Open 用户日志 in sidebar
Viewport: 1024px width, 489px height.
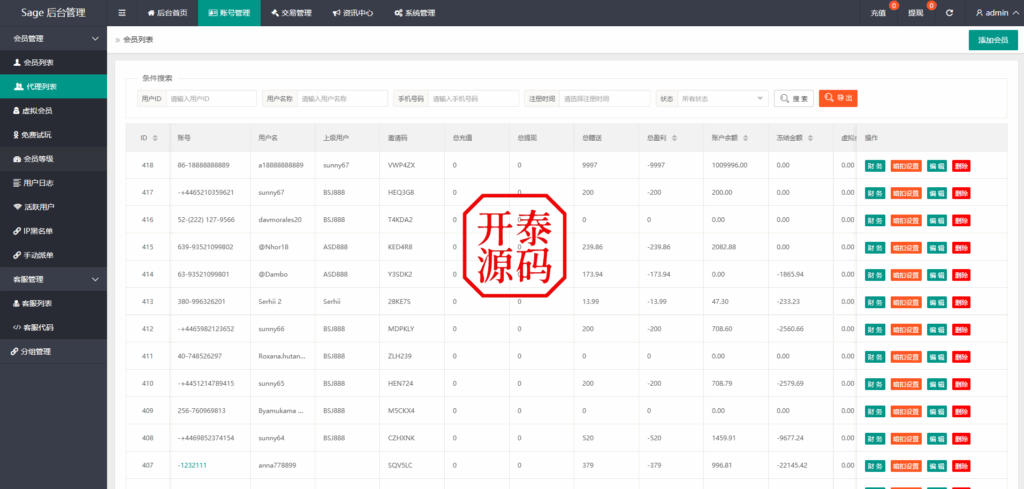pos(53,183)
